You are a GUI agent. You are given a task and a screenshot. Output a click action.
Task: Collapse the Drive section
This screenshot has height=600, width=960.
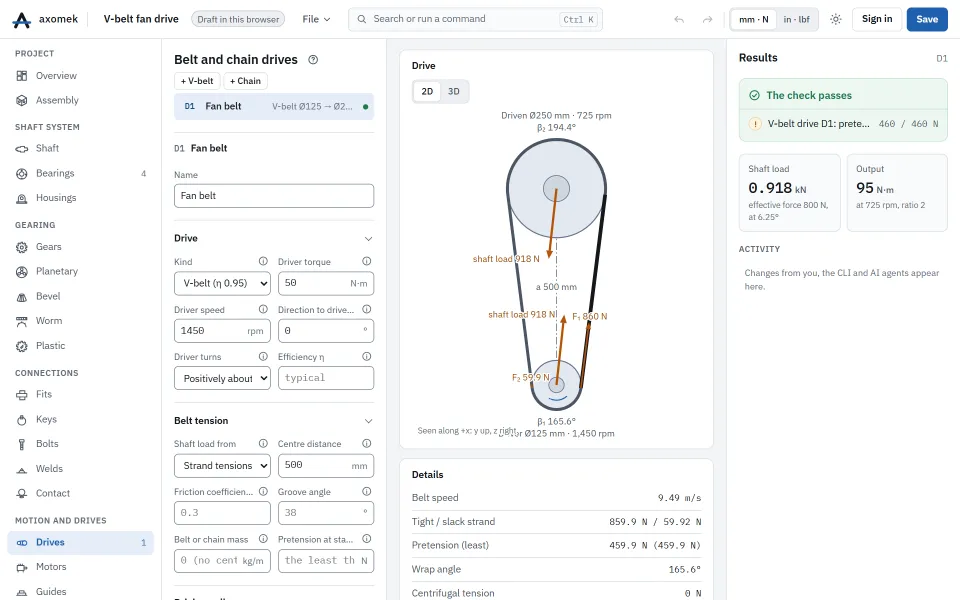pos(369,239)
